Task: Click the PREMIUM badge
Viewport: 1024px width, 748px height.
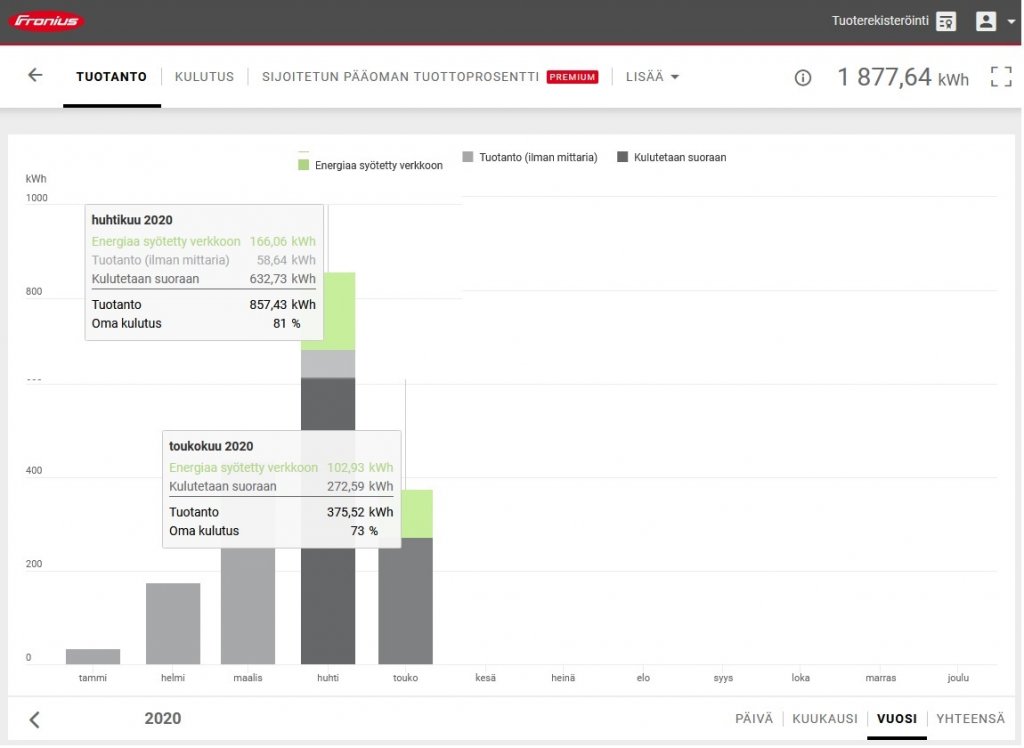Action: click(x=572, y=77)
